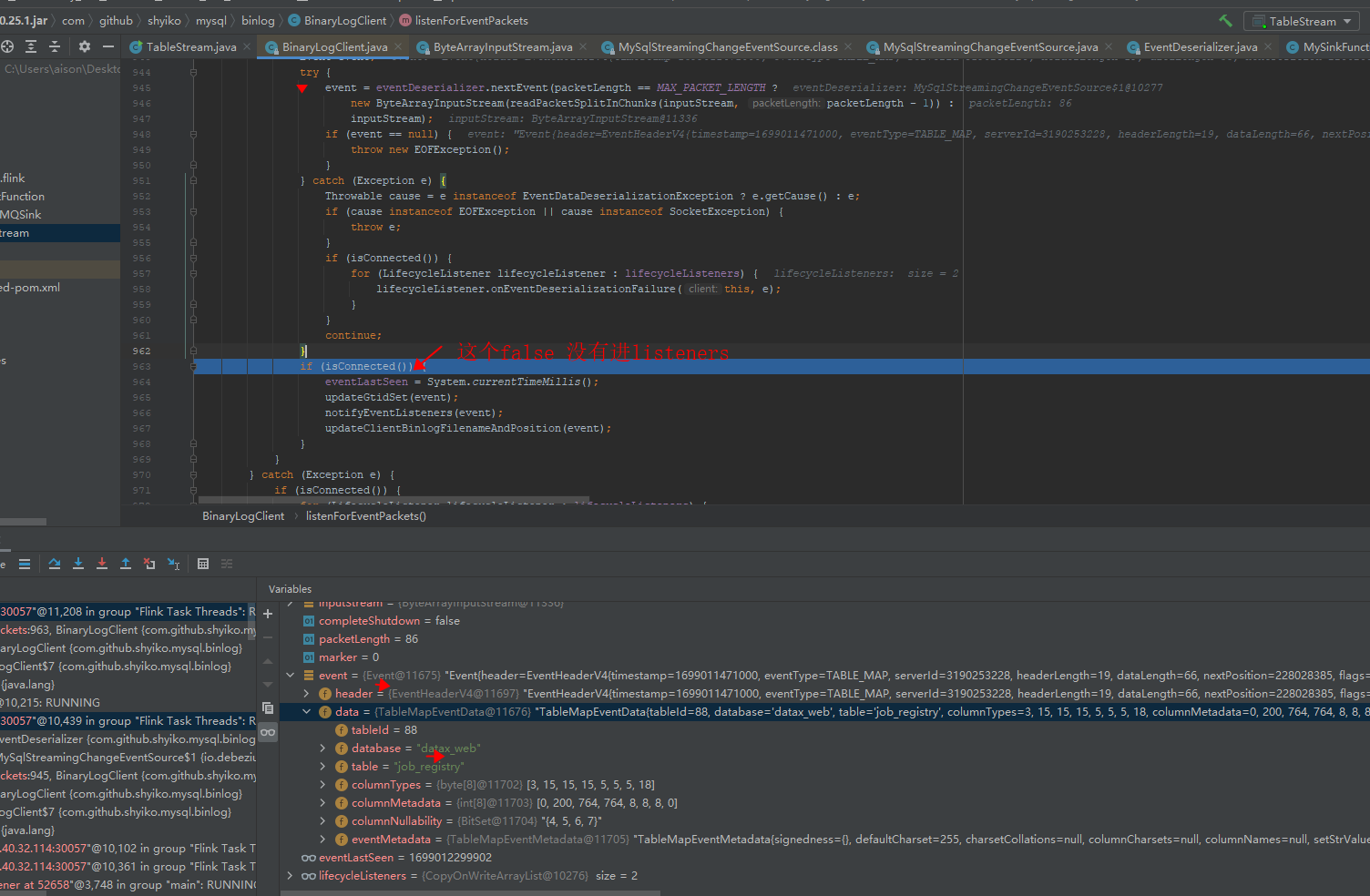This screenshot has width=1370, height=896.
Task: Click the 'github' breadcrumb segment
Action: click(116, 20)
